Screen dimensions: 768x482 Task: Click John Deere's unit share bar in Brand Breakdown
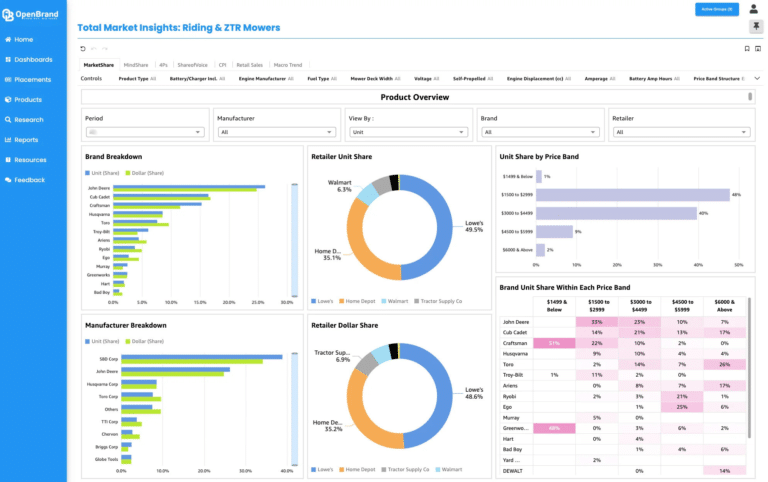[x=189, y=186]
